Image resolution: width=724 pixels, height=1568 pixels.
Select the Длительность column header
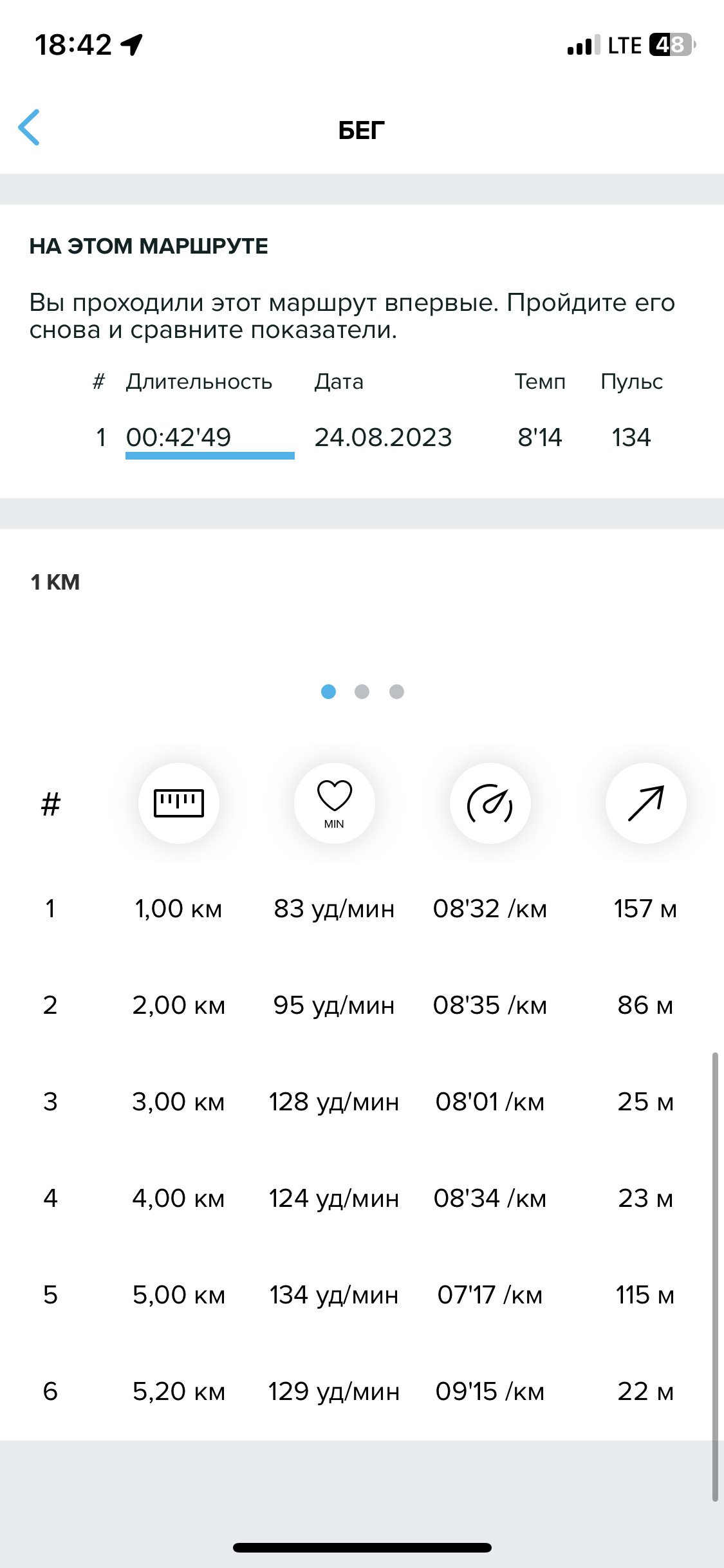coord(199,382)
